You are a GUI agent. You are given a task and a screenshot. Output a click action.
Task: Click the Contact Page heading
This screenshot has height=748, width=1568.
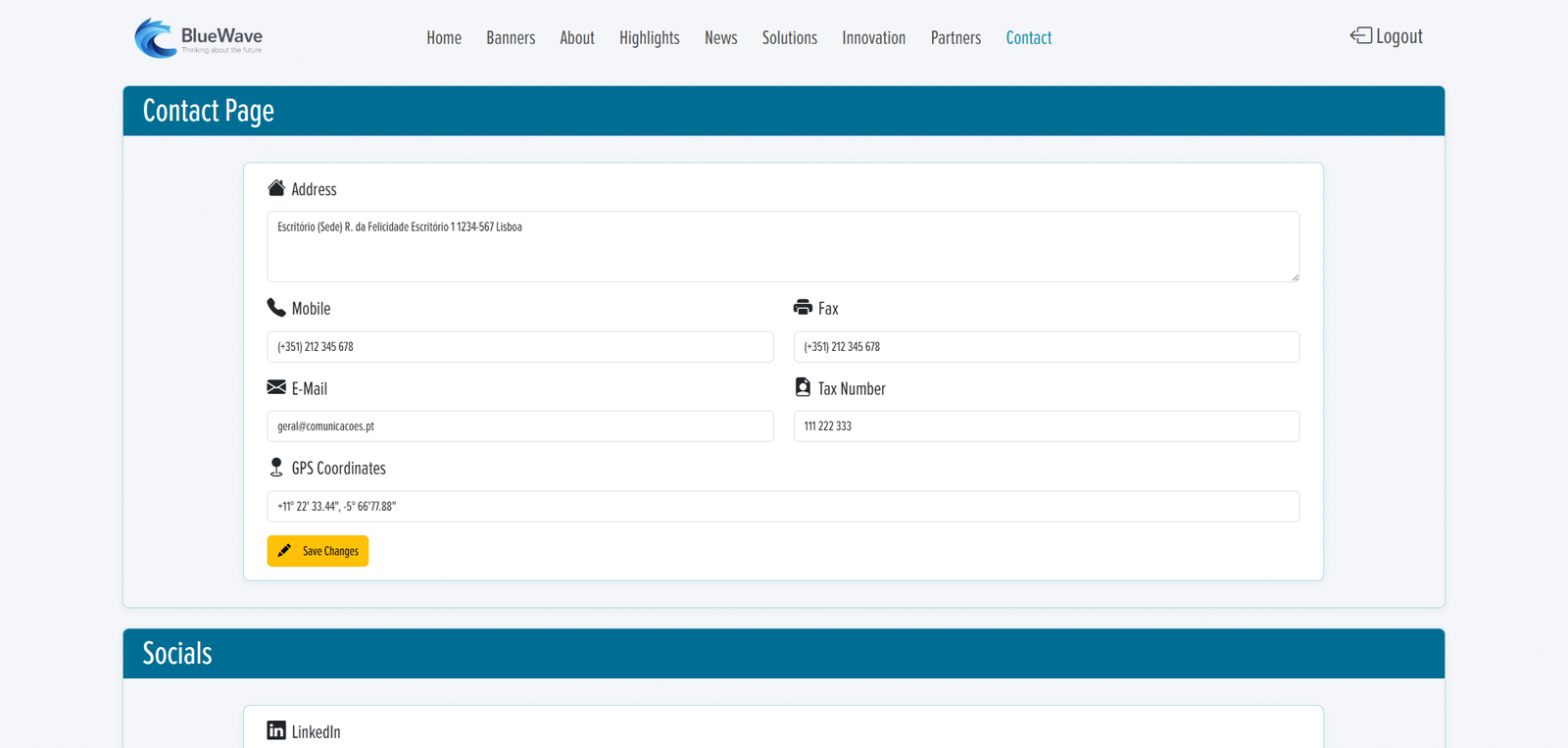[209, 111]
